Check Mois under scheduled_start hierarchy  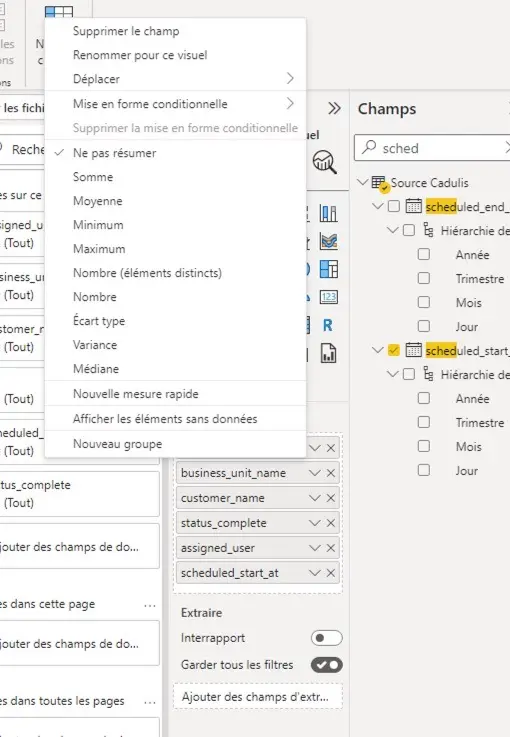tap(424, 446)
